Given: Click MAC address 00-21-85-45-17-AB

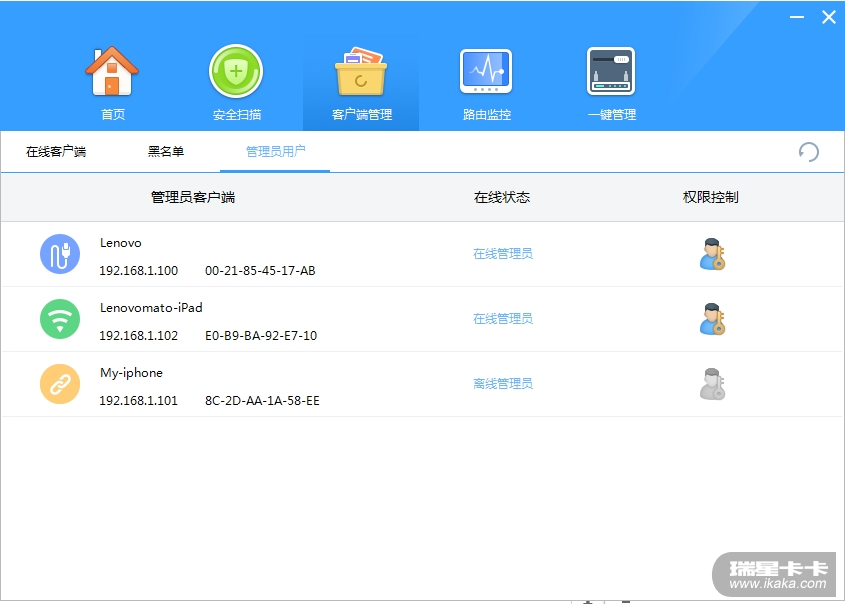Looking at the screenshot, I should pos(260,270).
